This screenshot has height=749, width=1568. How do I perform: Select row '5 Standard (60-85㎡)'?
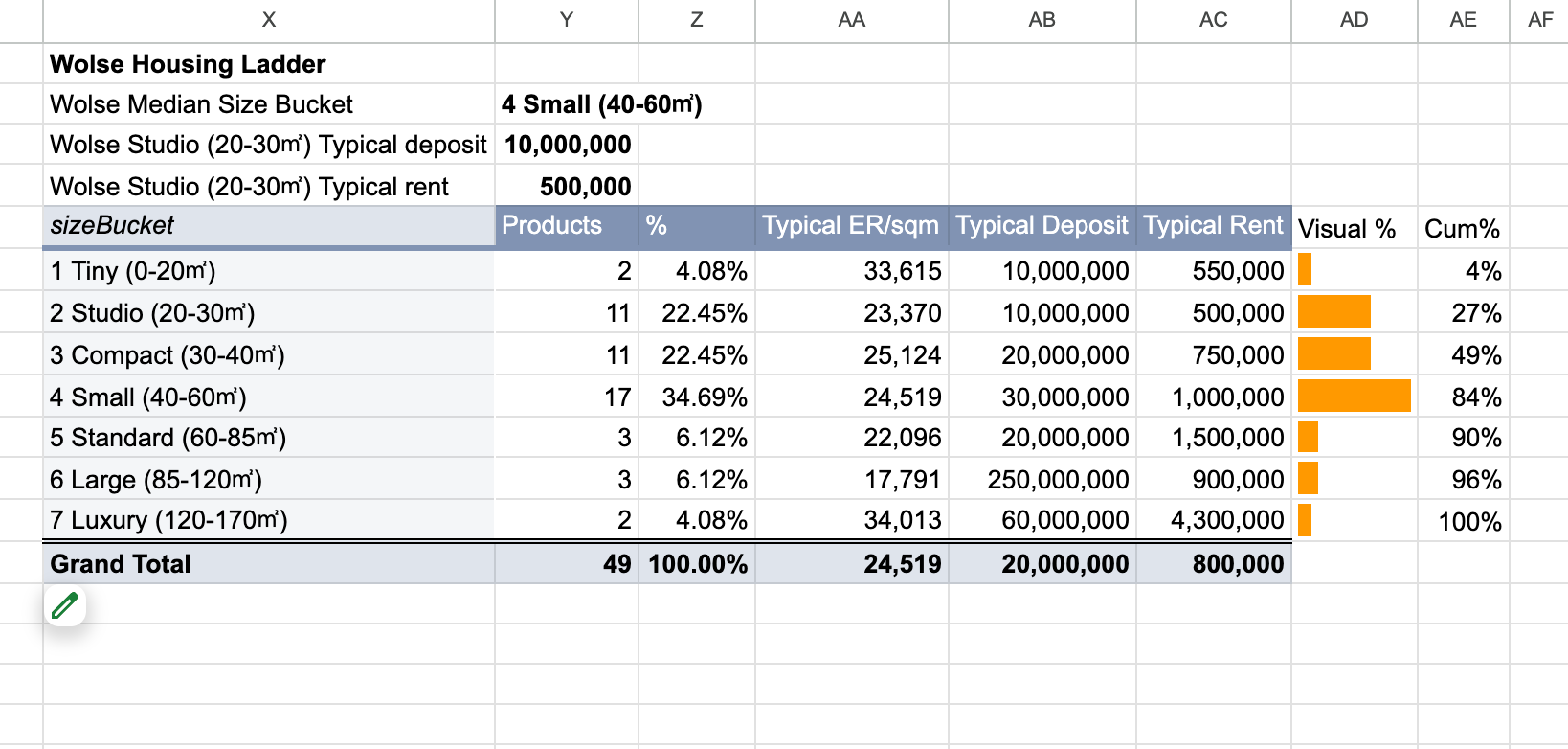pos(269,438)
